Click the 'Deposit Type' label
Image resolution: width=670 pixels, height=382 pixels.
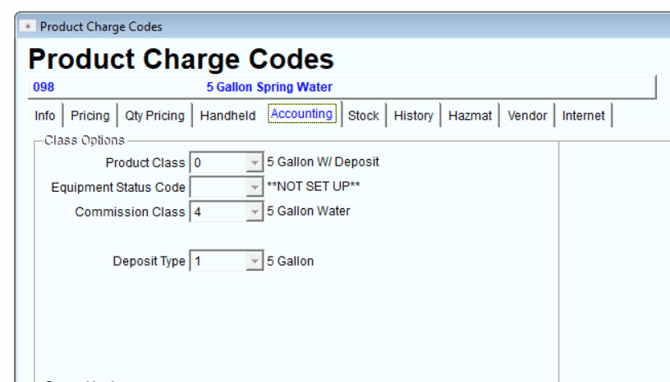pos(149,261)
